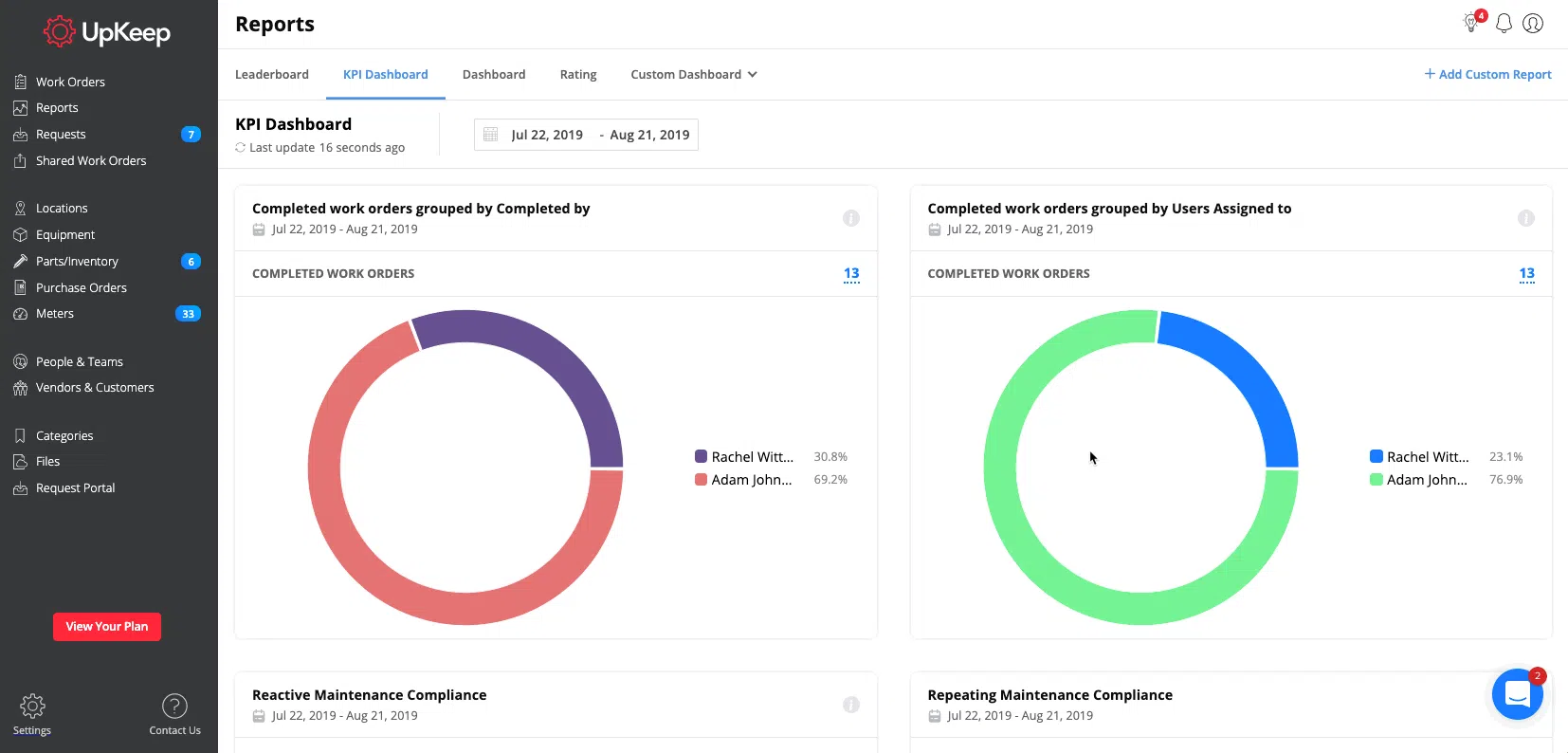Open the Settings gear icon
1568x753 pixels.
click(32, 707)
